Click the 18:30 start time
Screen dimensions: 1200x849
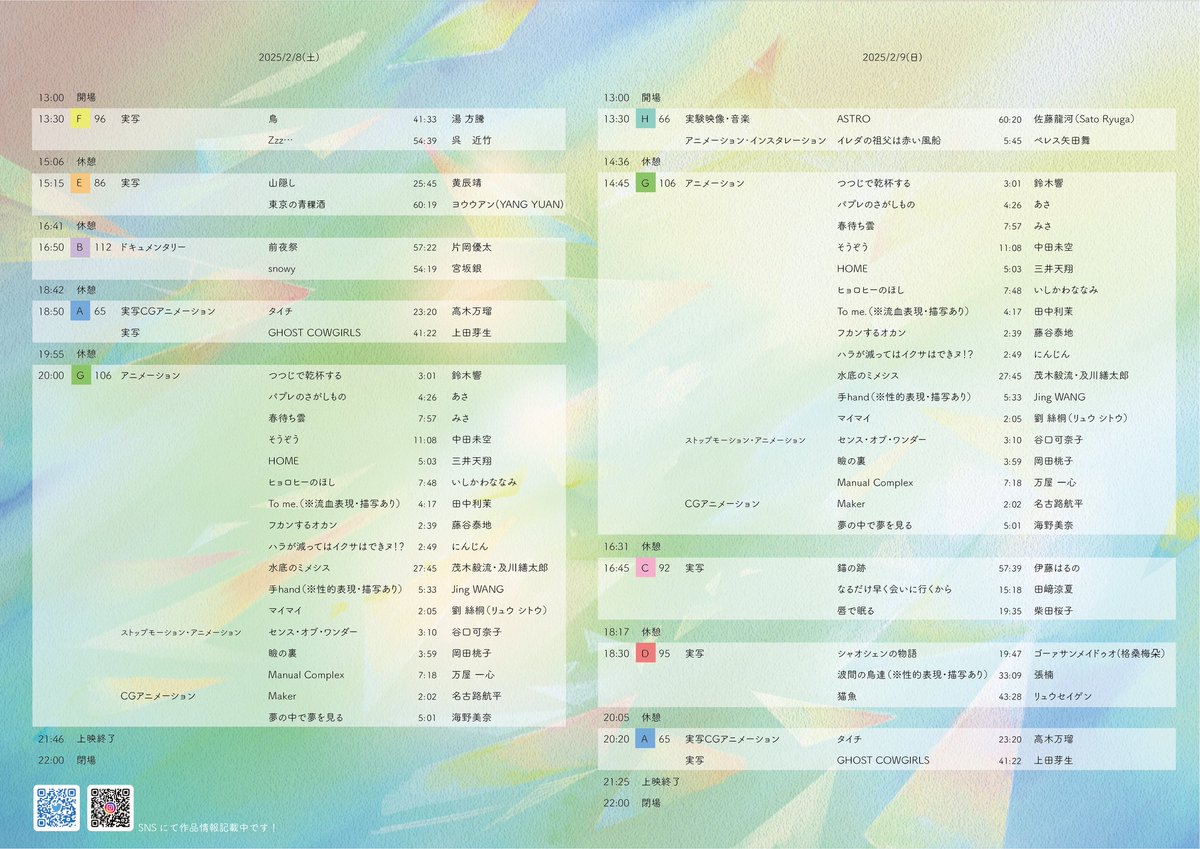pos(616,653)
